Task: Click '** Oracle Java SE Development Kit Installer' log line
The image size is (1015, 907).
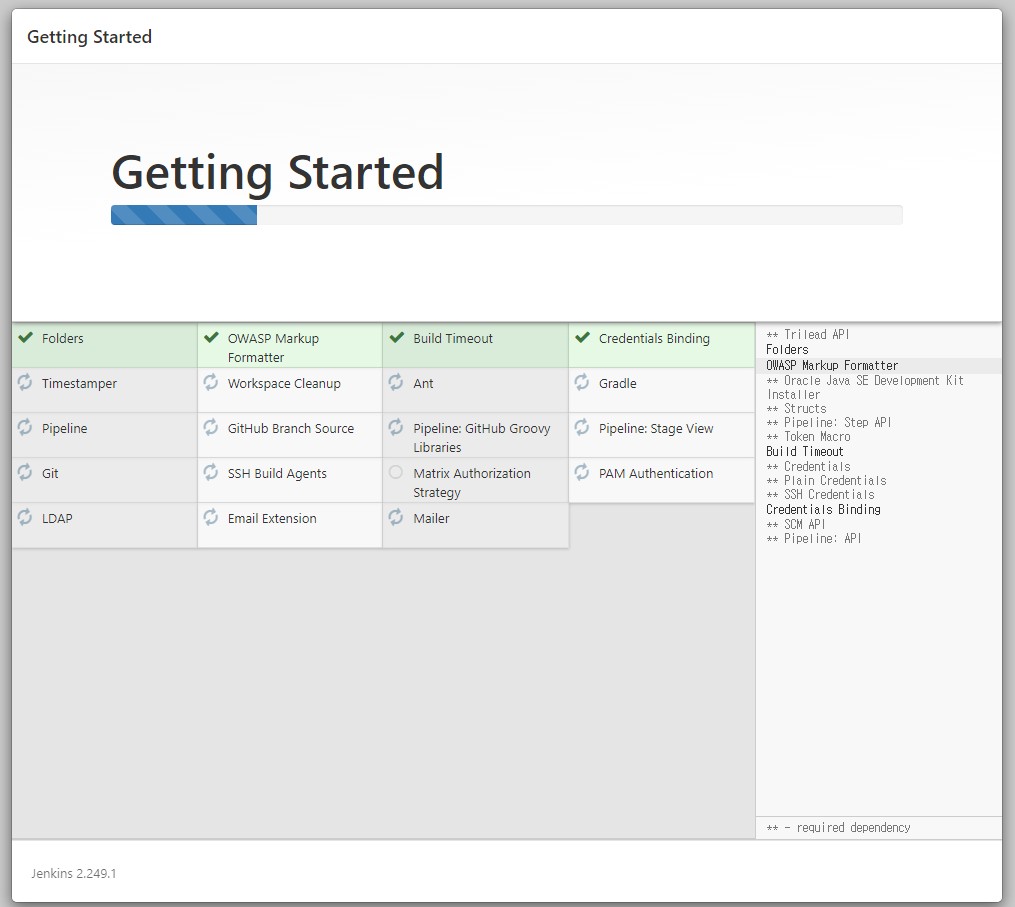Action: [x=865, y=387]
